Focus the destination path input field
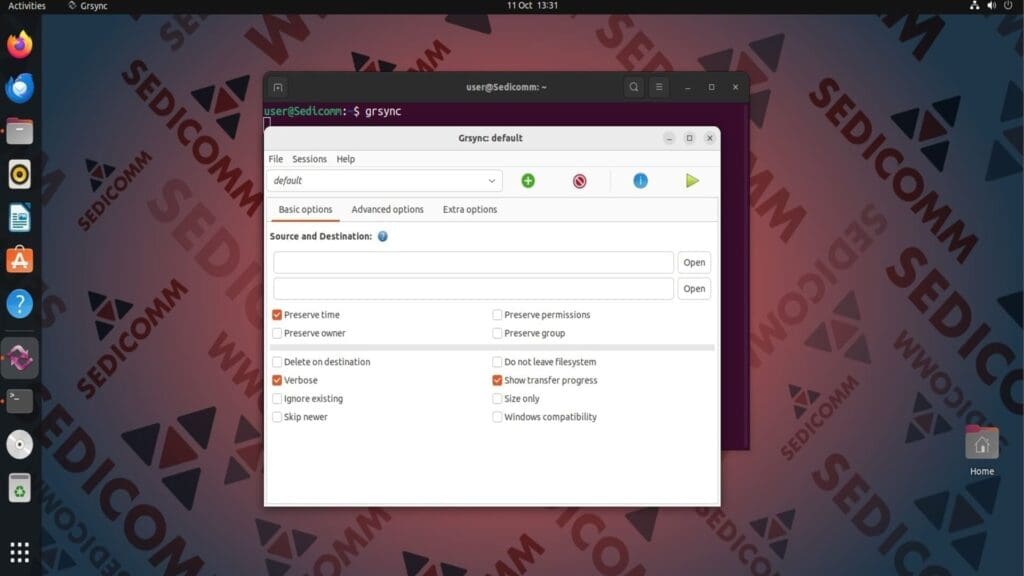 point(473,289)
